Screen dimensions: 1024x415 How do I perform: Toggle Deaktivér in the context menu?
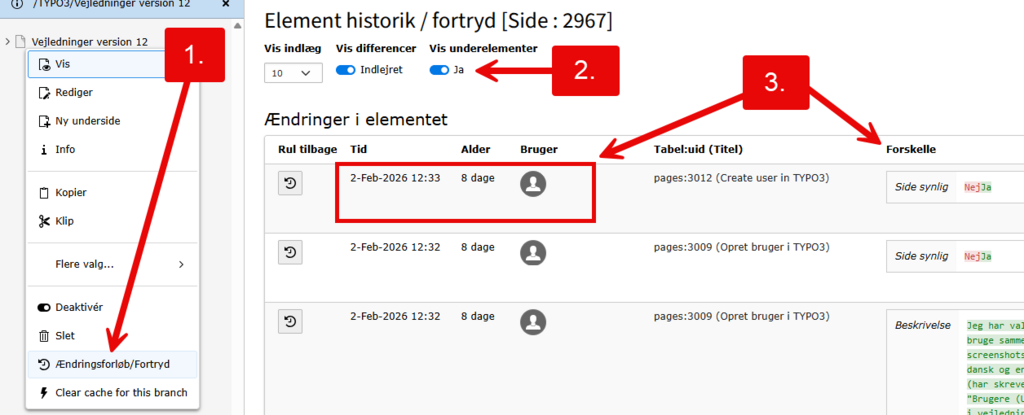pos(80,307)
